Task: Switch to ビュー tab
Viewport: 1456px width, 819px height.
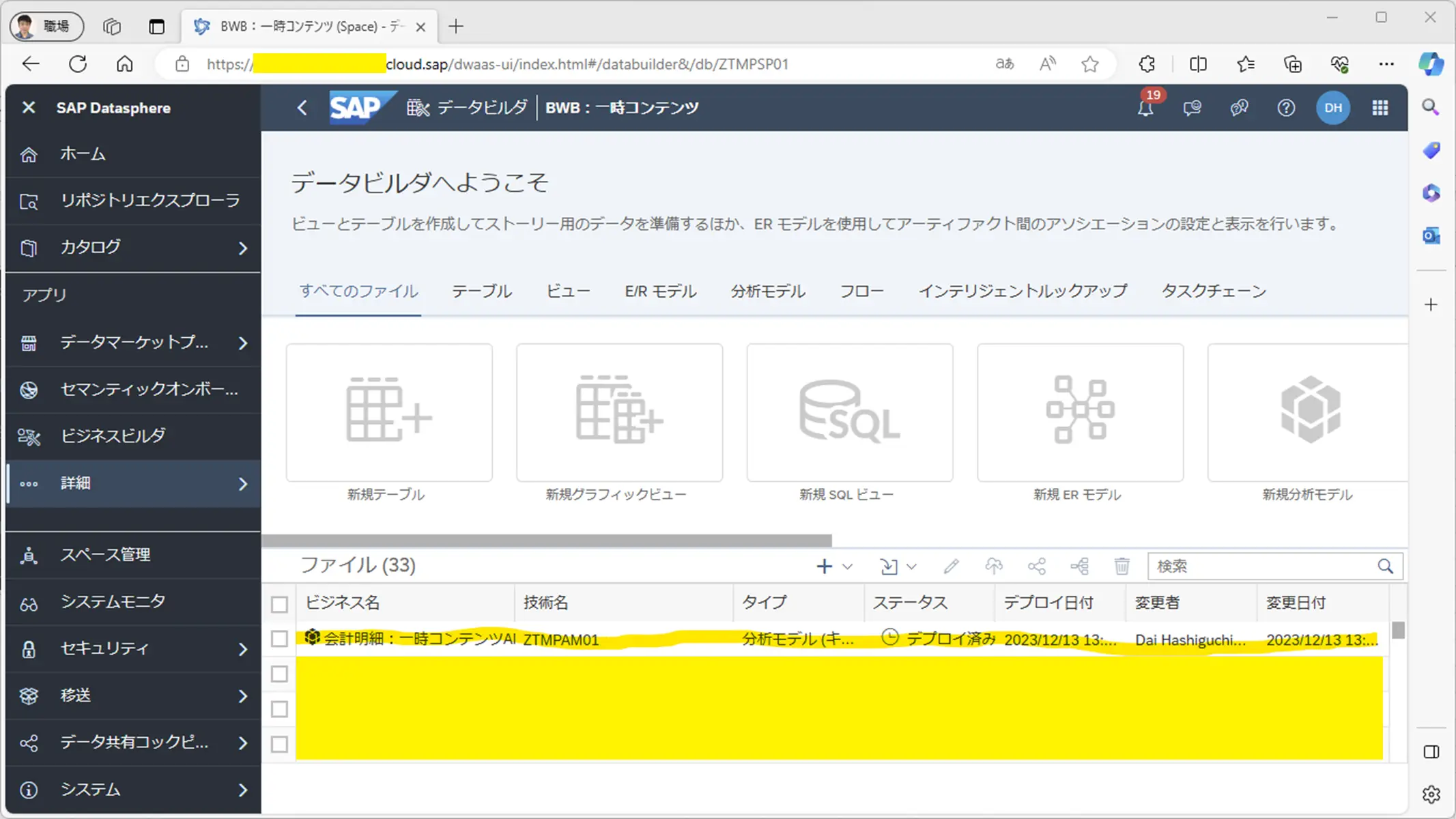Action: coord(568,291)
